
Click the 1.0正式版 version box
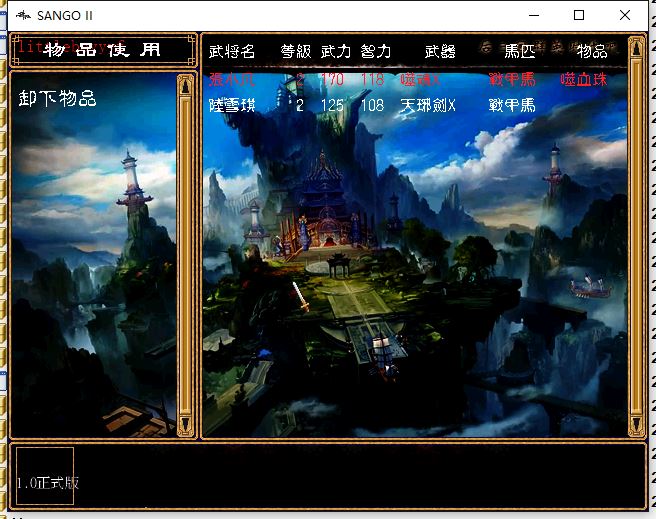(45, 476)
